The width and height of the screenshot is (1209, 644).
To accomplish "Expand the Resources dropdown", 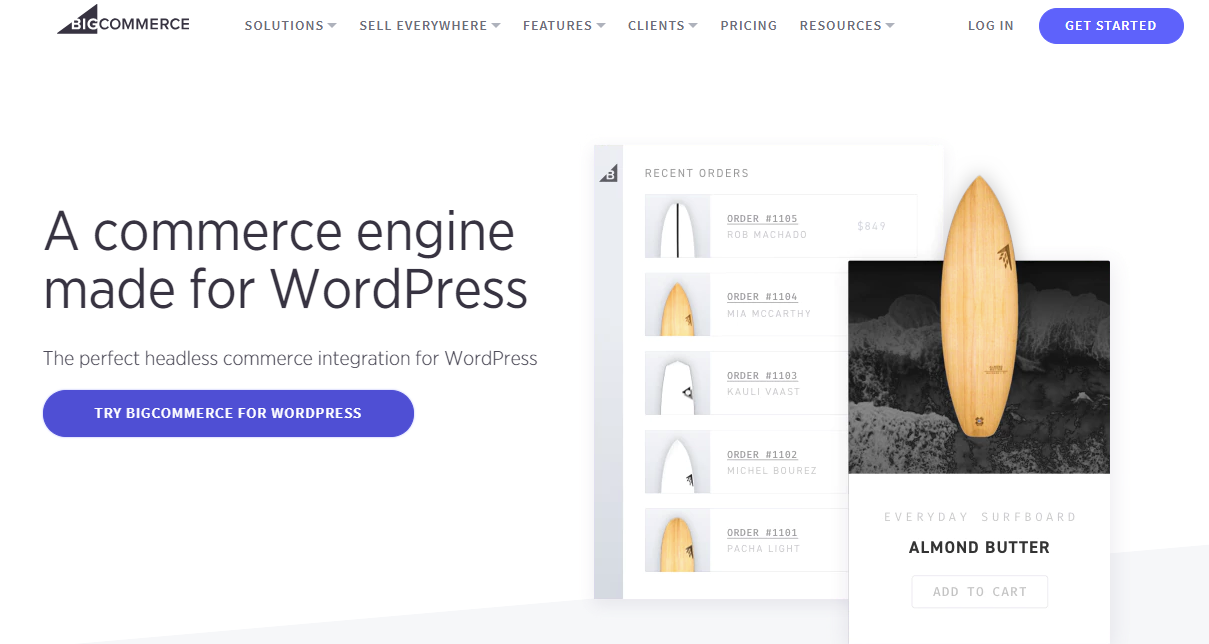I will pyautogui.click(x=846, y=26).
